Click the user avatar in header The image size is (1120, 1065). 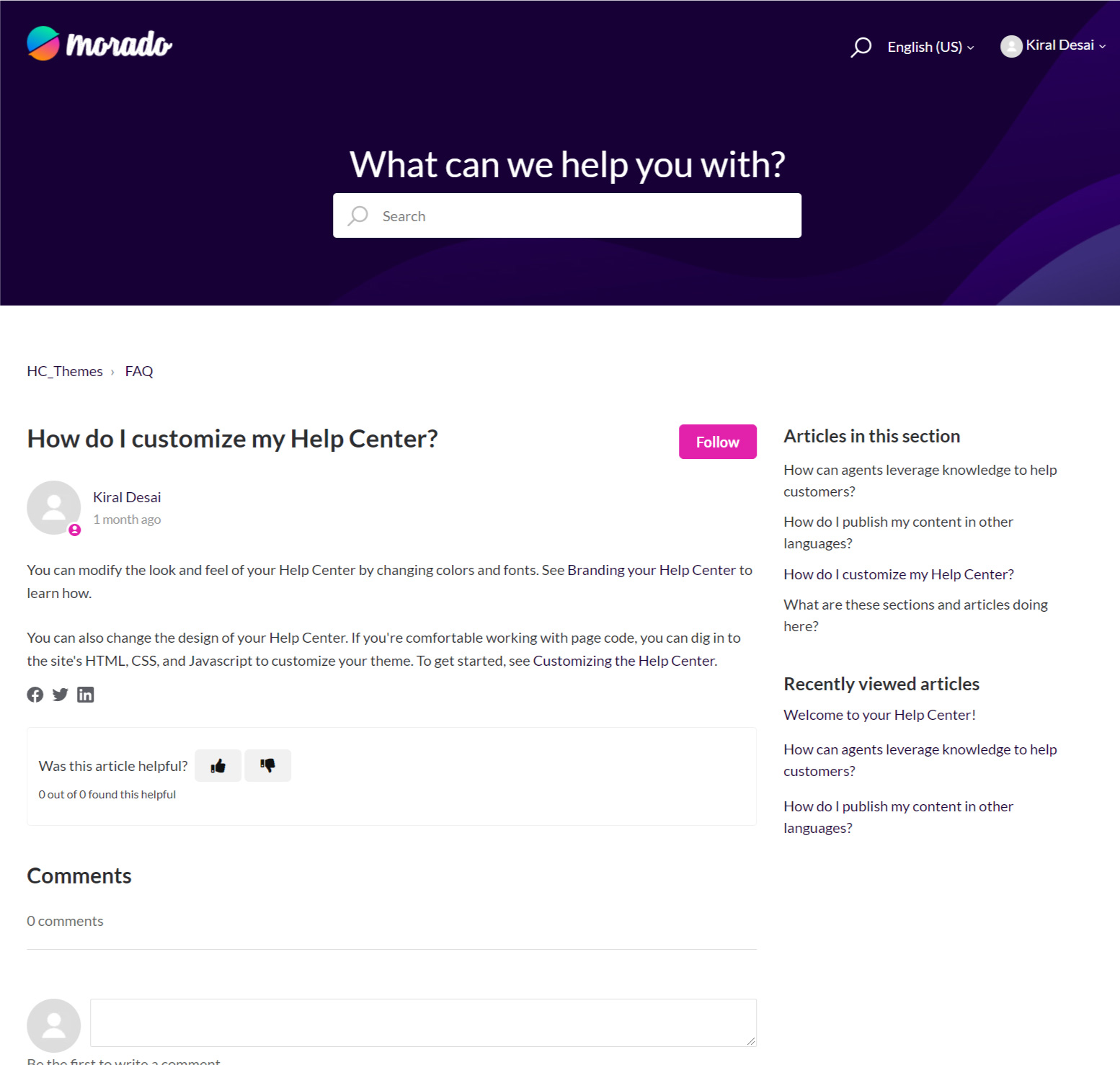[x=1011, y=46]
